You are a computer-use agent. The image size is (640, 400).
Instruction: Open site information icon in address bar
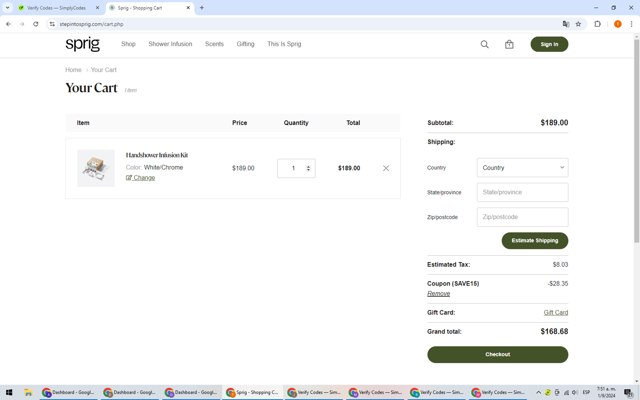point(52,24)
